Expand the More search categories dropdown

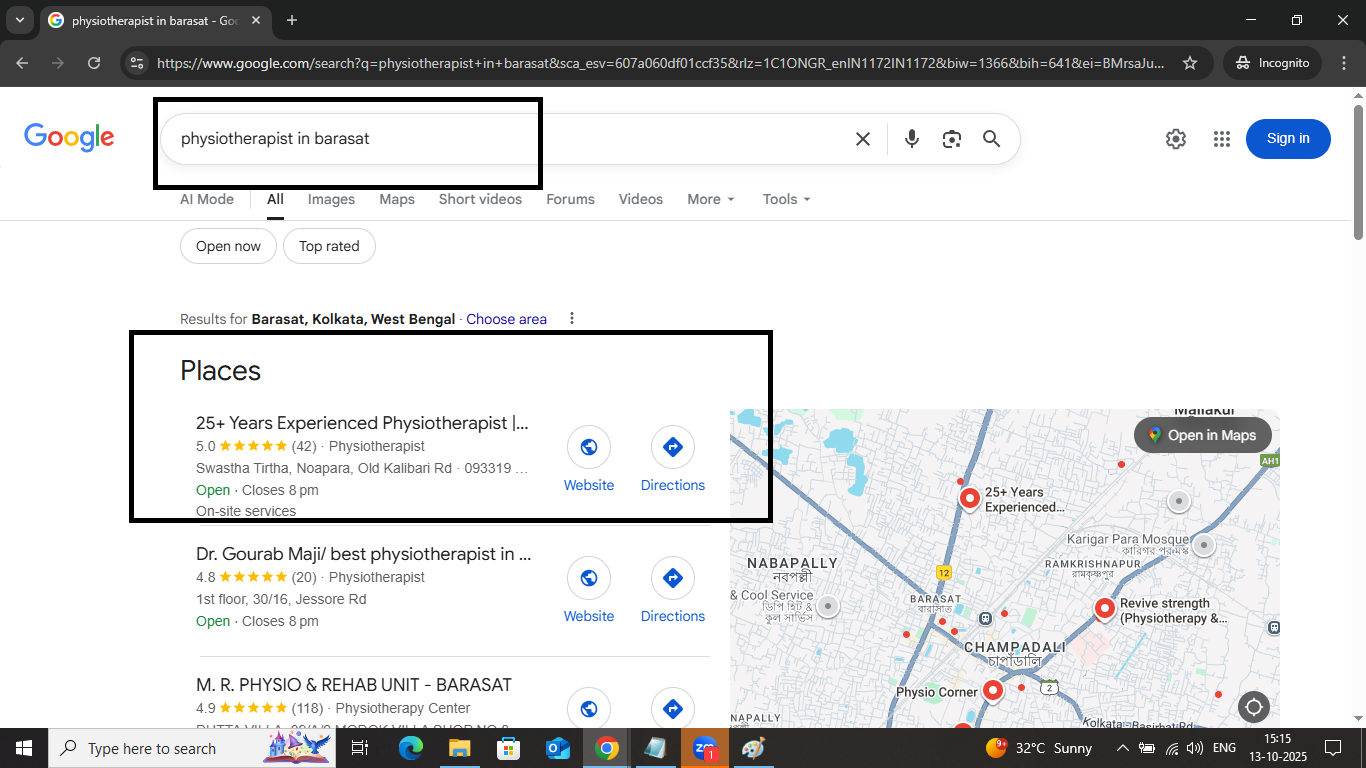point(710,199)
